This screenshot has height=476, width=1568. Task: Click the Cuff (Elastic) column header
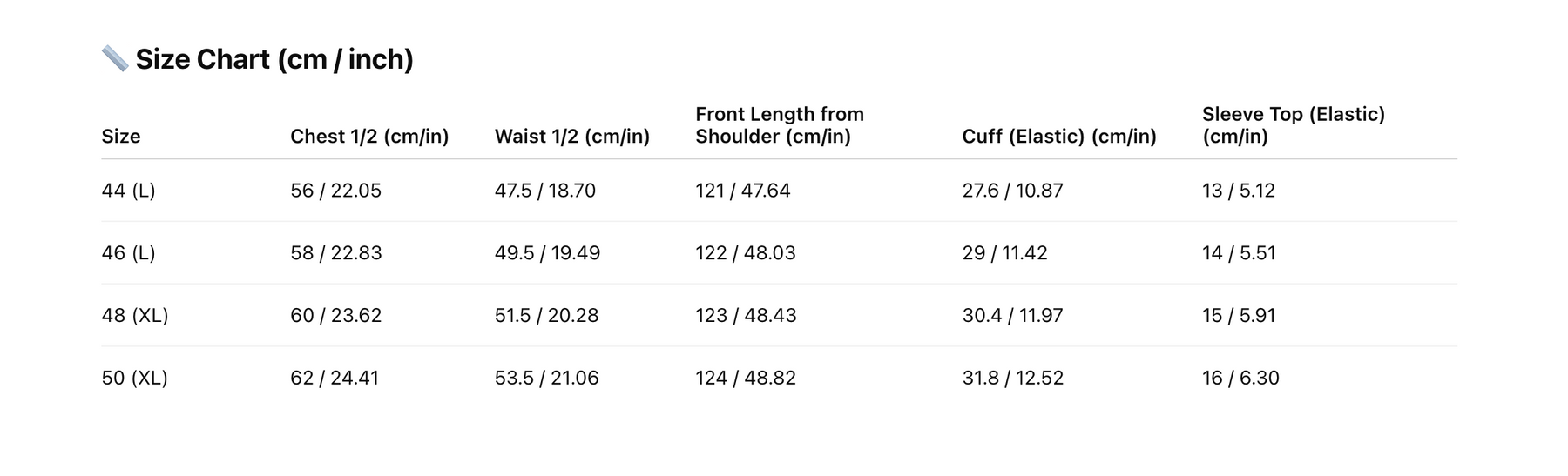(x=1059, y=137)
